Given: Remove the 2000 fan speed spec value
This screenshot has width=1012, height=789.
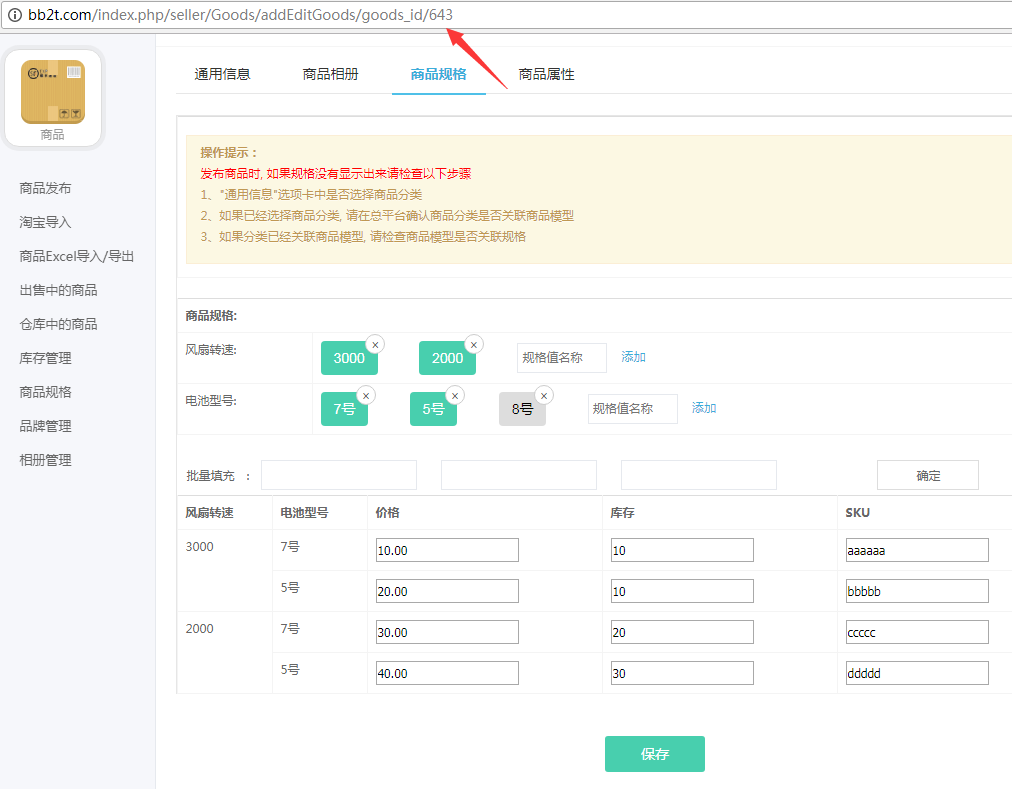Looking at the screenshot, I should (474, 344).
